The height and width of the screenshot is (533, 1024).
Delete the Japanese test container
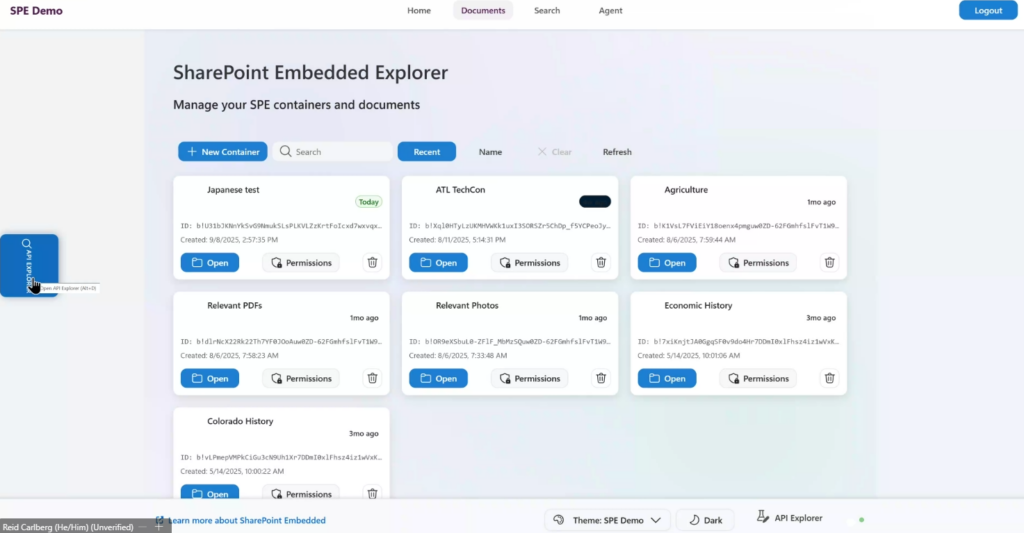click(372, 263)
